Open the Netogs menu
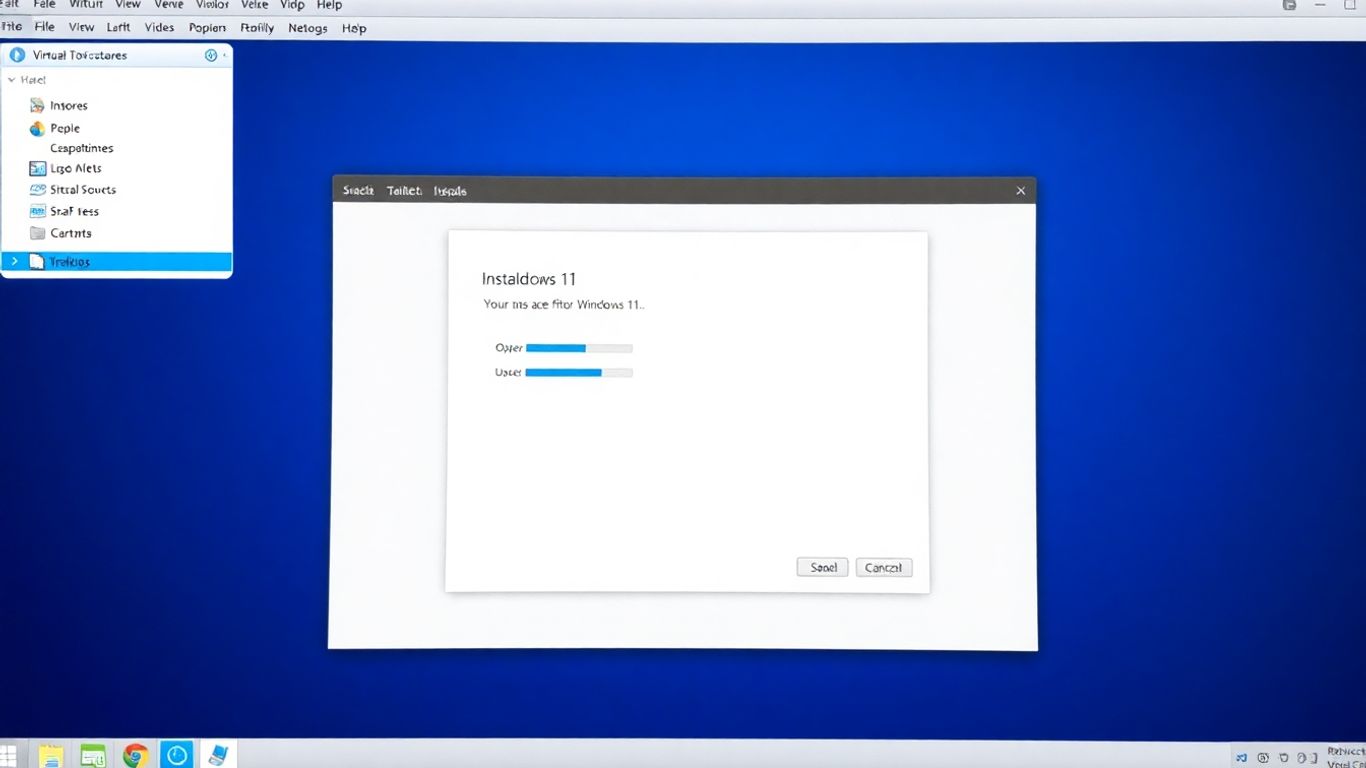 click(x=308, y=28)
